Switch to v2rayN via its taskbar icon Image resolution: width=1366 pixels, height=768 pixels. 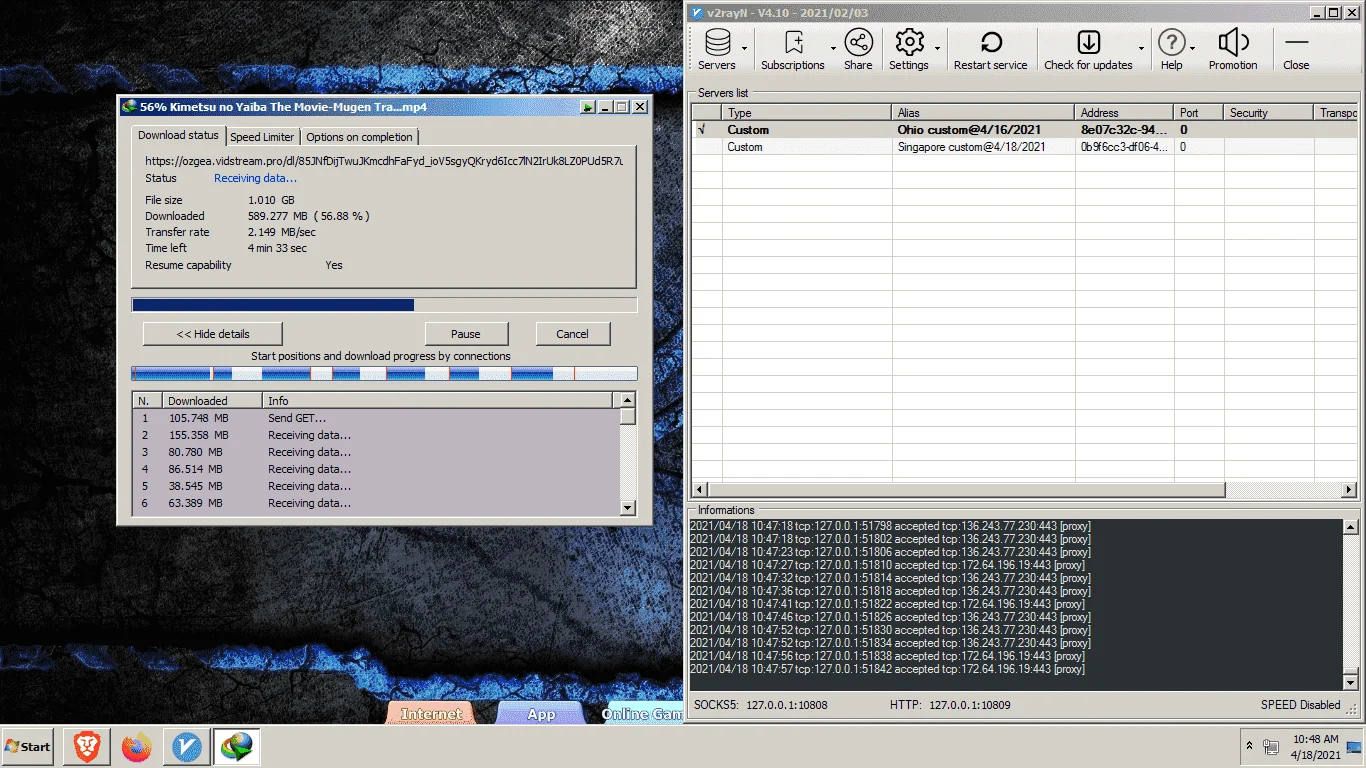coord(186,746)
